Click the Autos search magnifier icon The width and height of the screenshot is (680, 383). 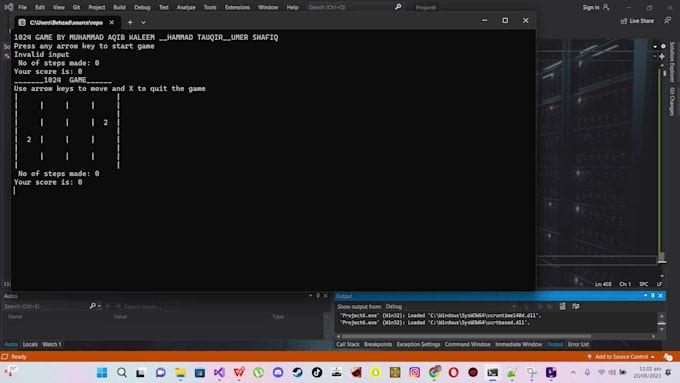tap(92, 306)
